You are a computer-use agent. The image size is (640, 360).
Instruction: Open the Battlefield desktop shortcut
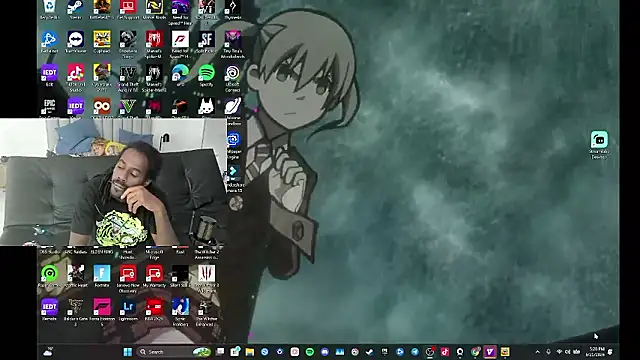coord(102,9)
